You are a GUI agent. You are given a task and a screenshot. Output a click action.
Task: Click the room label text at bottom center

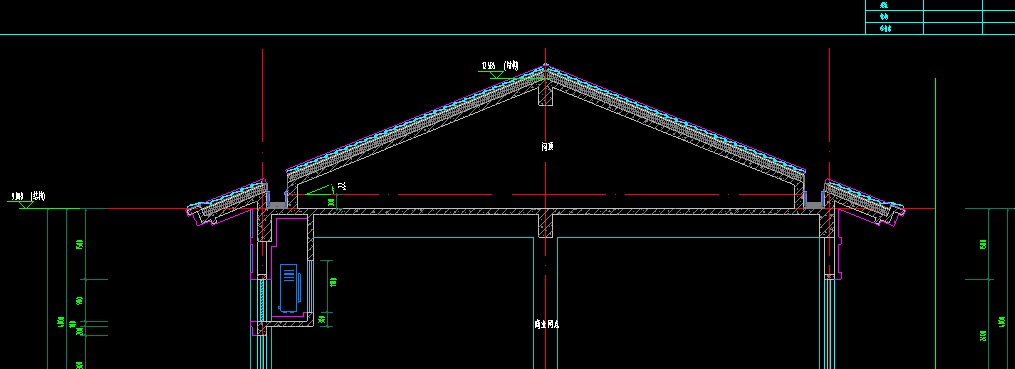pos(546,324)
